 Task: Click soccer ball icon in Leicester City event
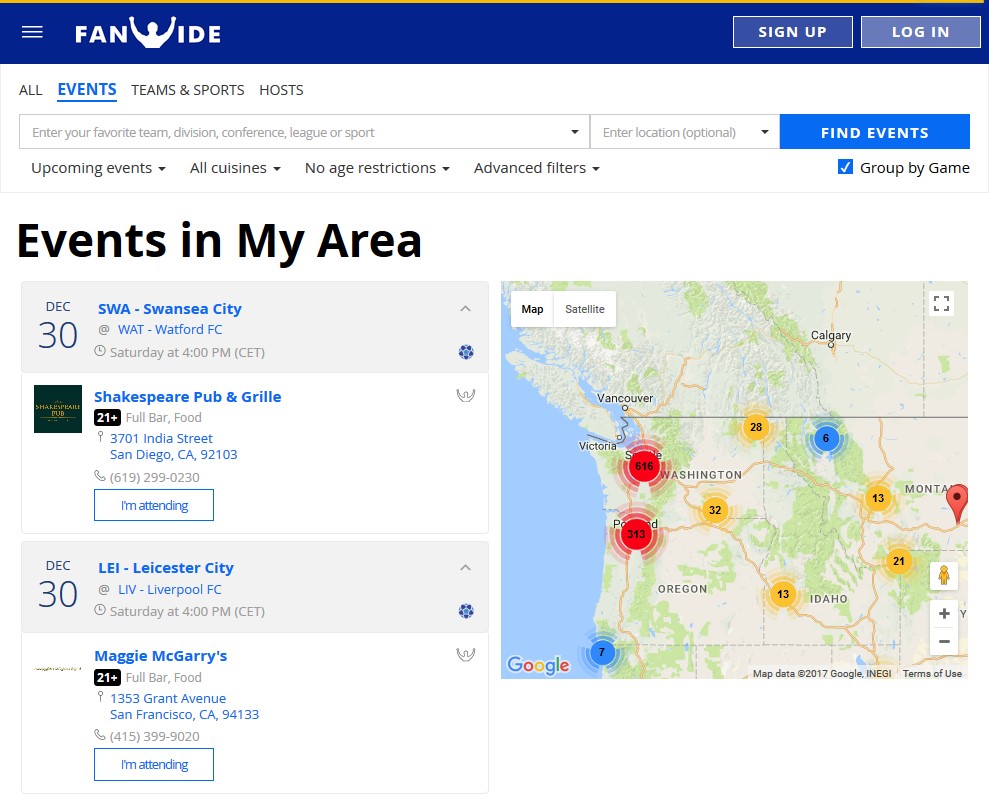[466, 611]
